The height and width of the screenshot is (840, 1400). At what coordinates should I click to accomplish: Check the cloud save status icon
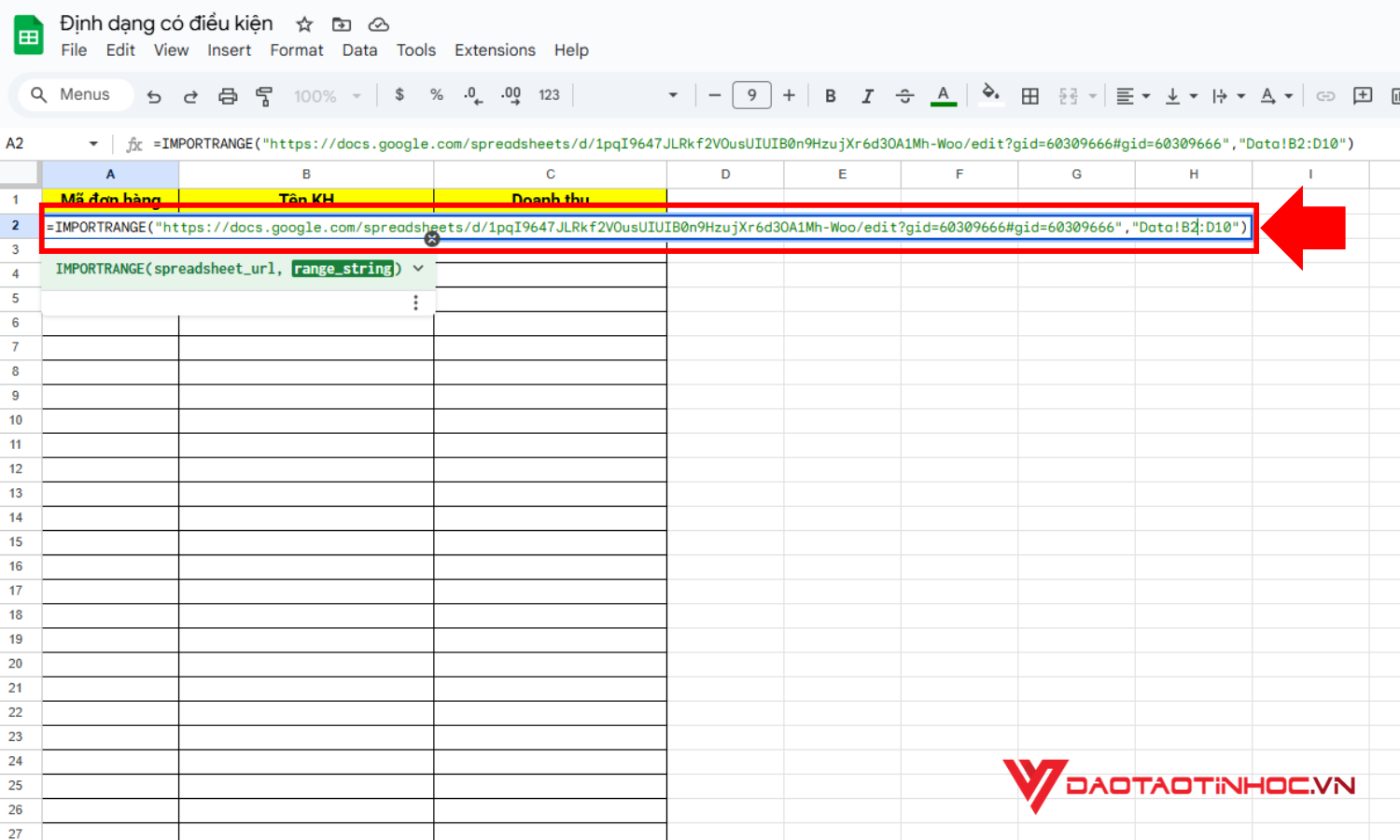[378, 24]
